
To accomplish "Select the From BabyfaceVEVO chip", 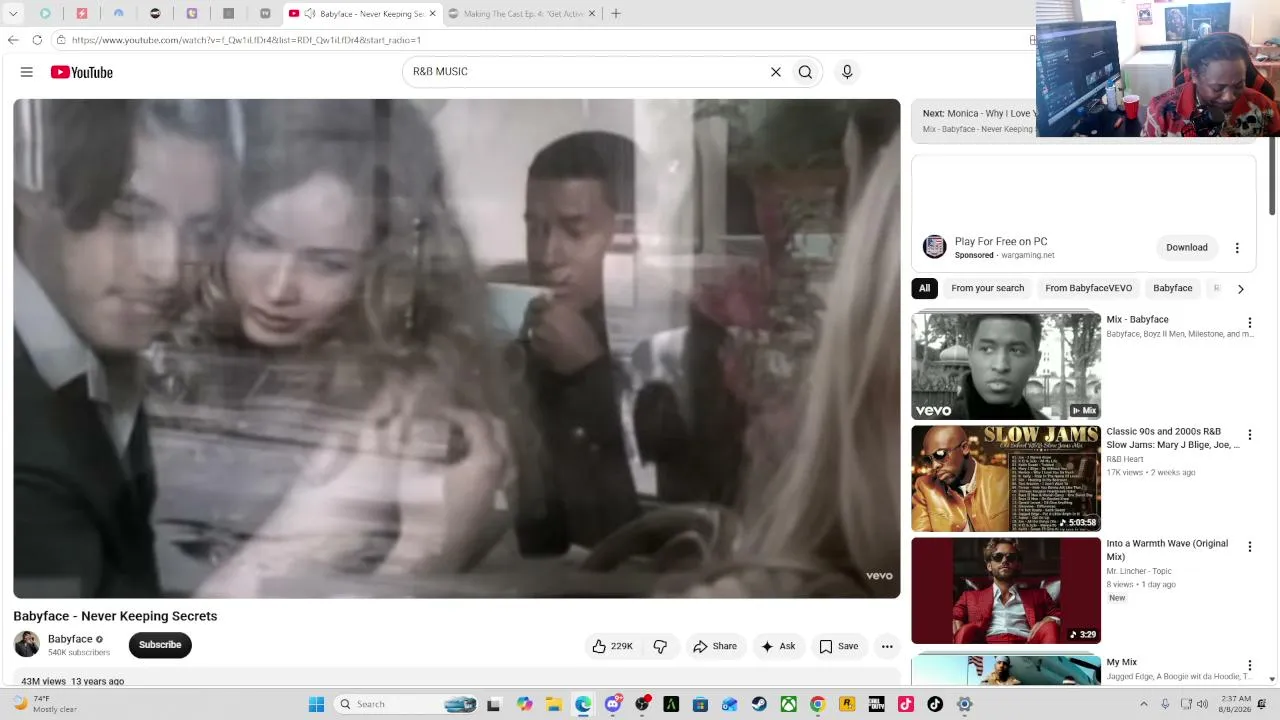I will coord(1089,289).
